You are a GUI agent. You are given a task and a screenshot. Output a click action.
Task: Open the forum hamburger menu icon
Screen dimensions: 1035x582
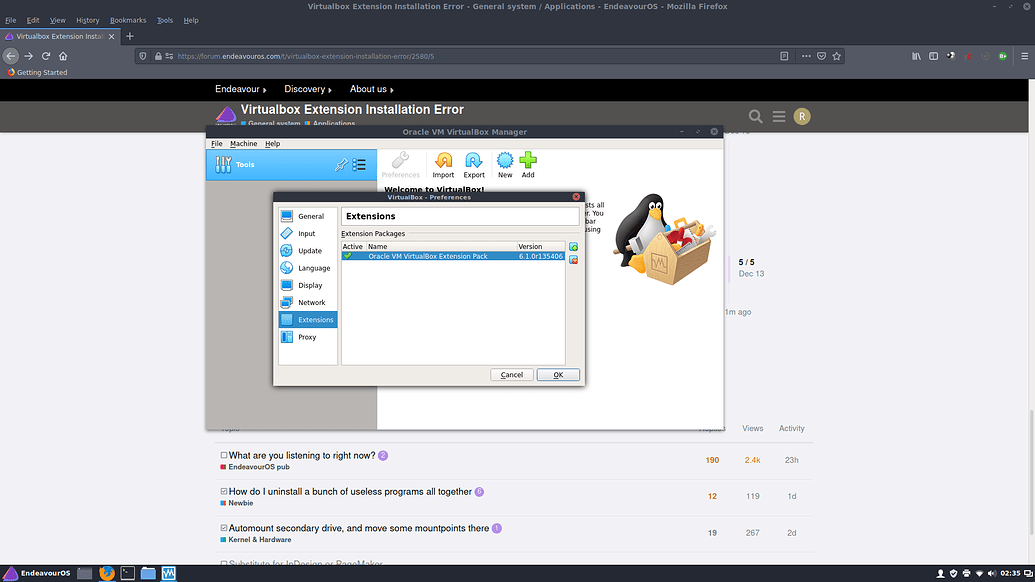(x=779, y=117)
